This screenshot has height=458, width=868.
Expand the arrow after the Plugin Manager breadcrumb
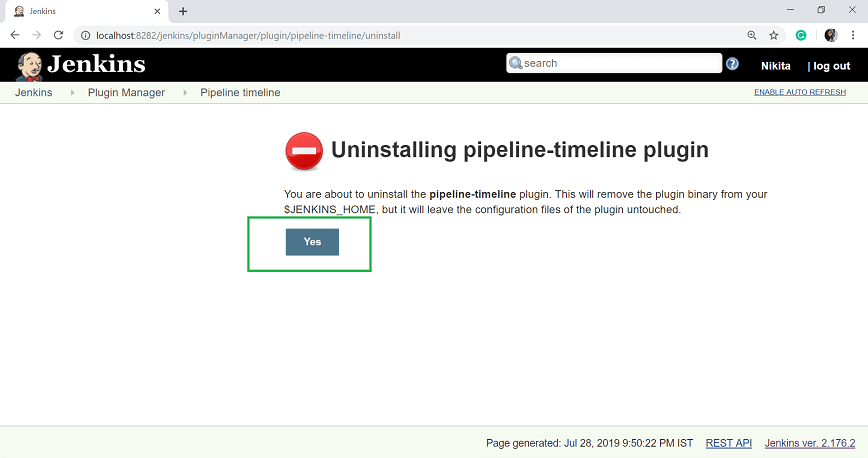pyautogui.click(x=185, y=92)
